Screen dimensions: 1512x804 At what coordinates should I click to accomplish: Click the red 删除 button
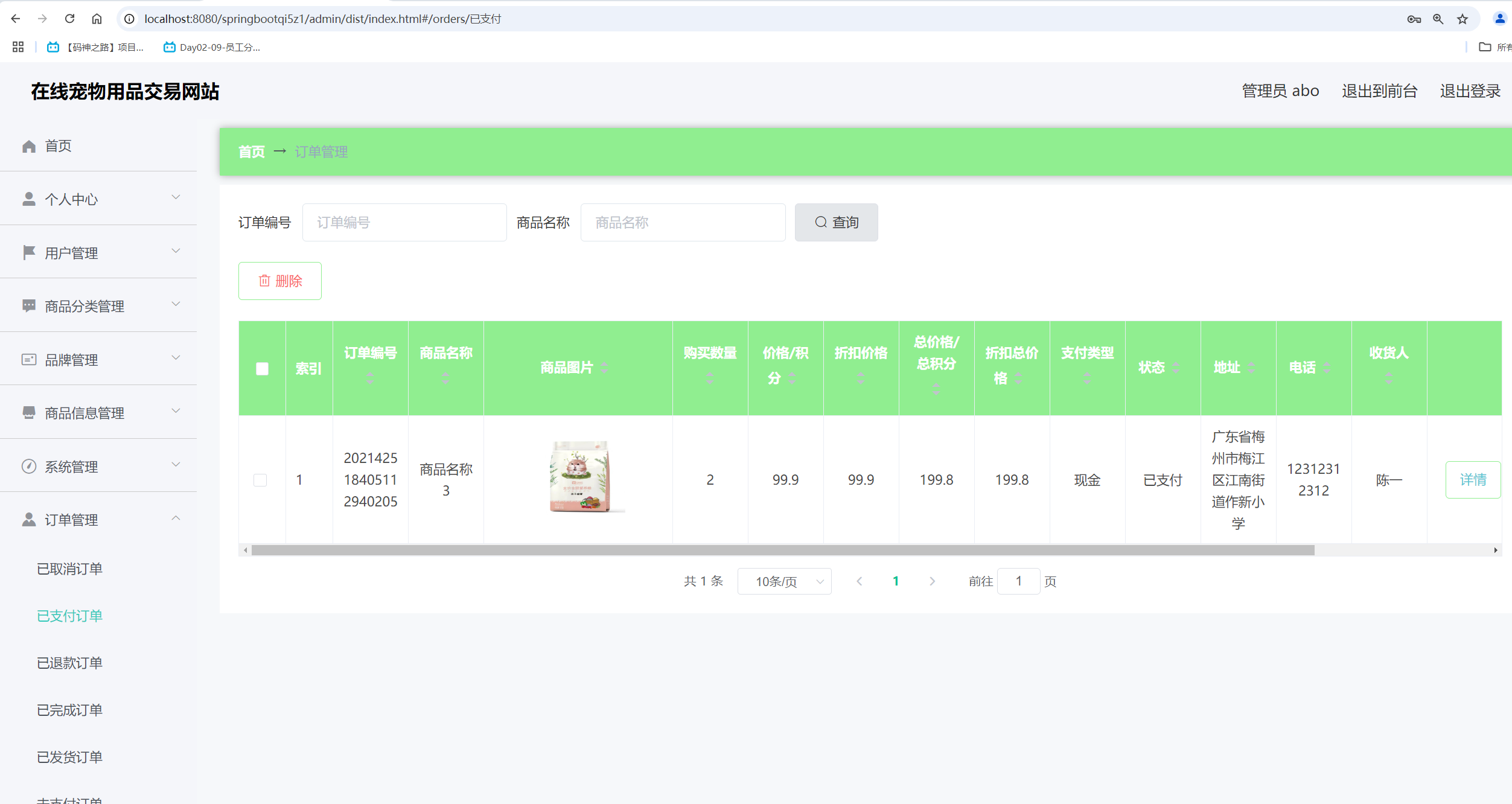click(280, 281)
